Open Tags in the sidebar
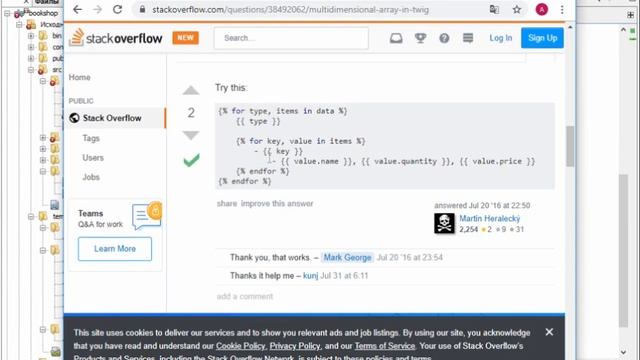 coord(91,138)
